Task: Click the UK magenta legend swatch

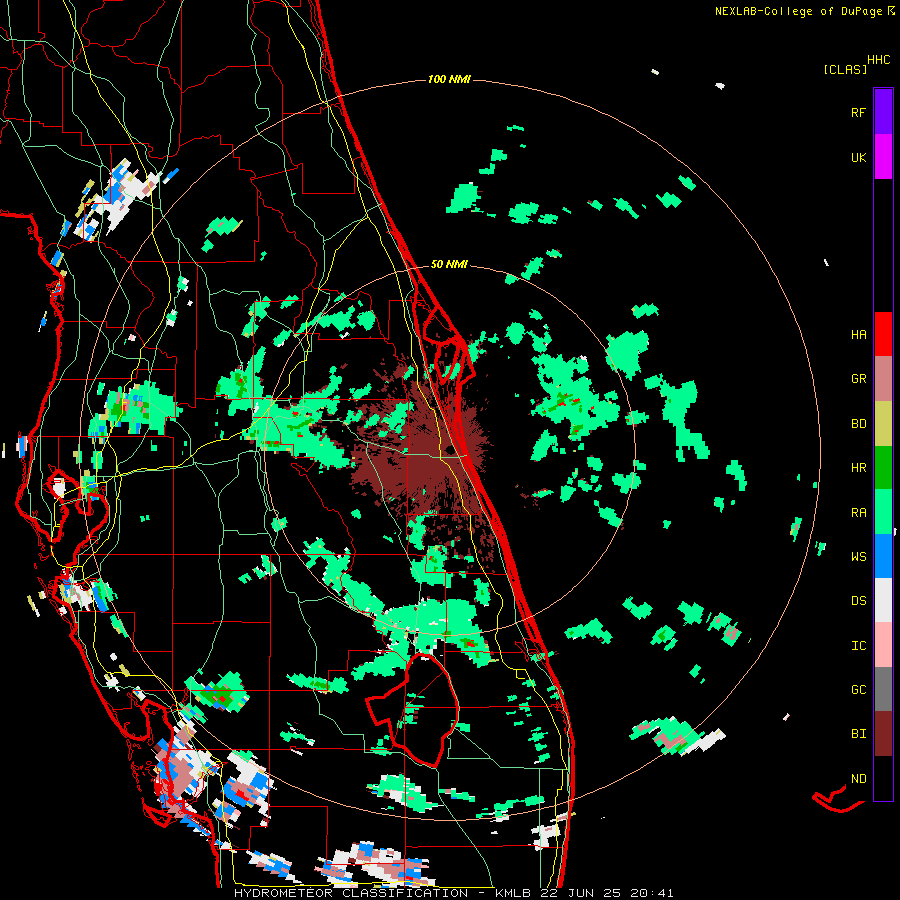Action: pos(883,157)
